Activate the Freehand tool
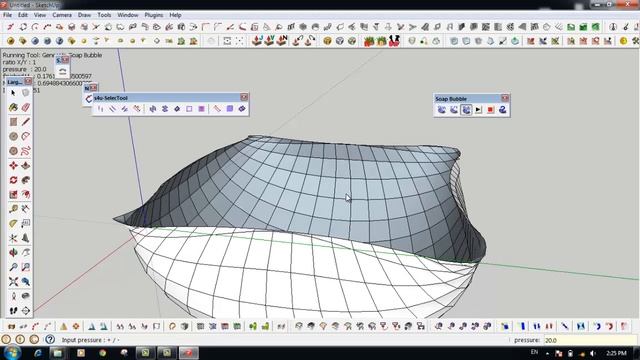640x360 pixels. click(x=26, y=151)
